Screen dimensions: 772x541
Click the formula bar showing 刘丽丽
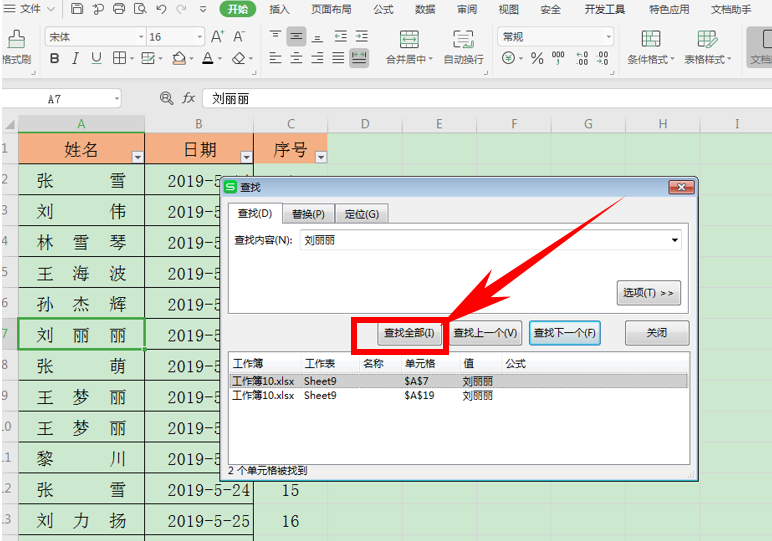486,98
